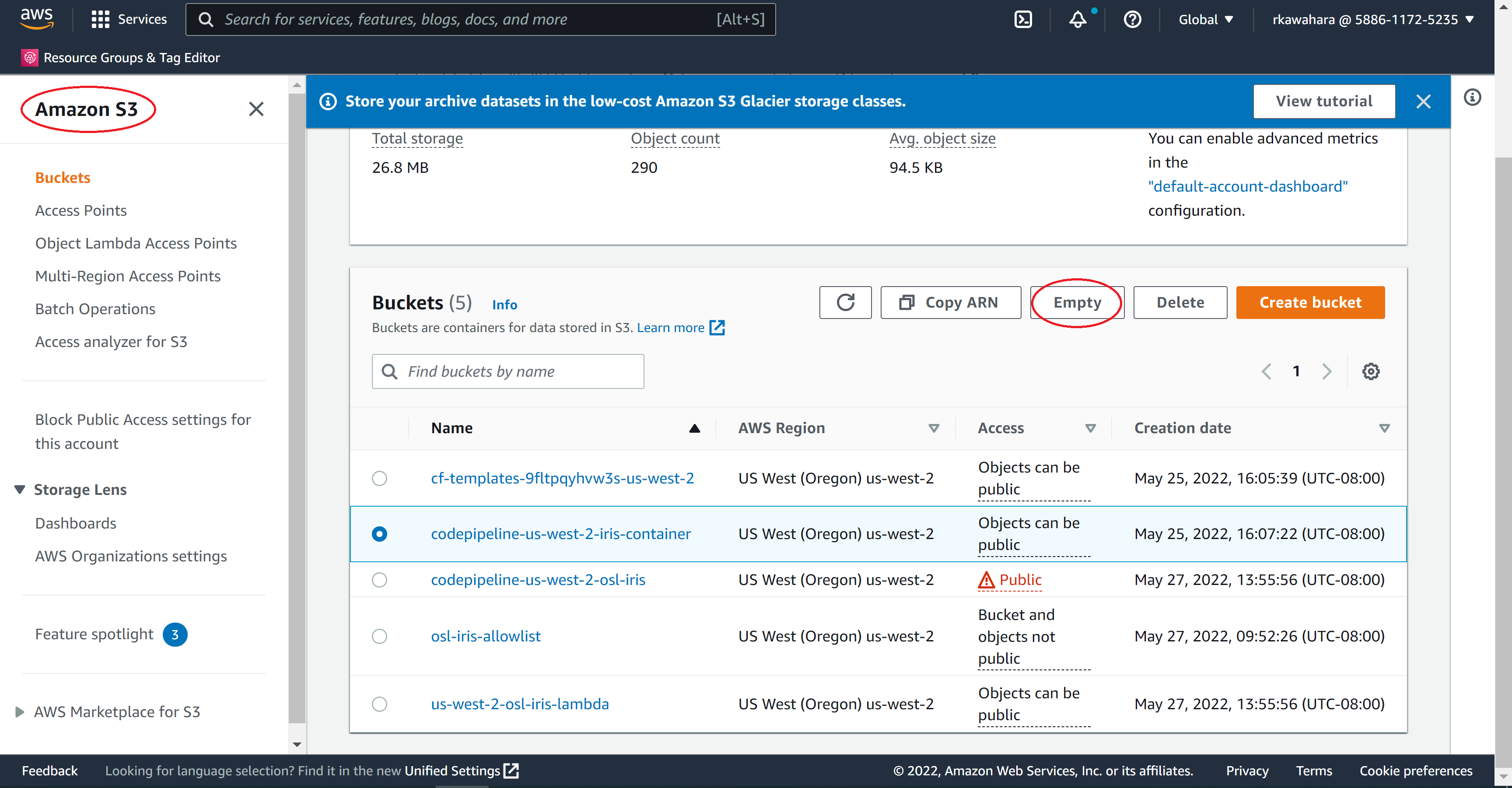1512x788 pixels.
Task: Click the Buckets menu item
Action: 62,177
